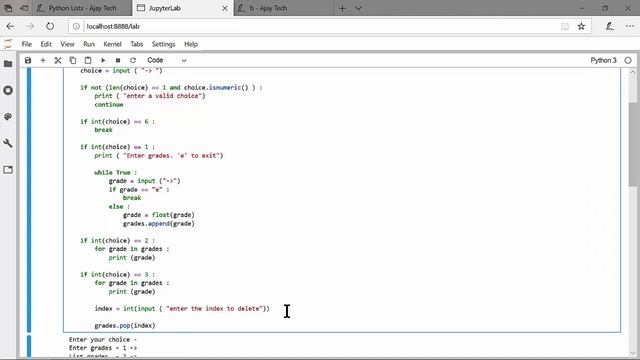Viewport: 640px width, 360px height.
Task: Open the Edit menu
Action: point(46,44)
